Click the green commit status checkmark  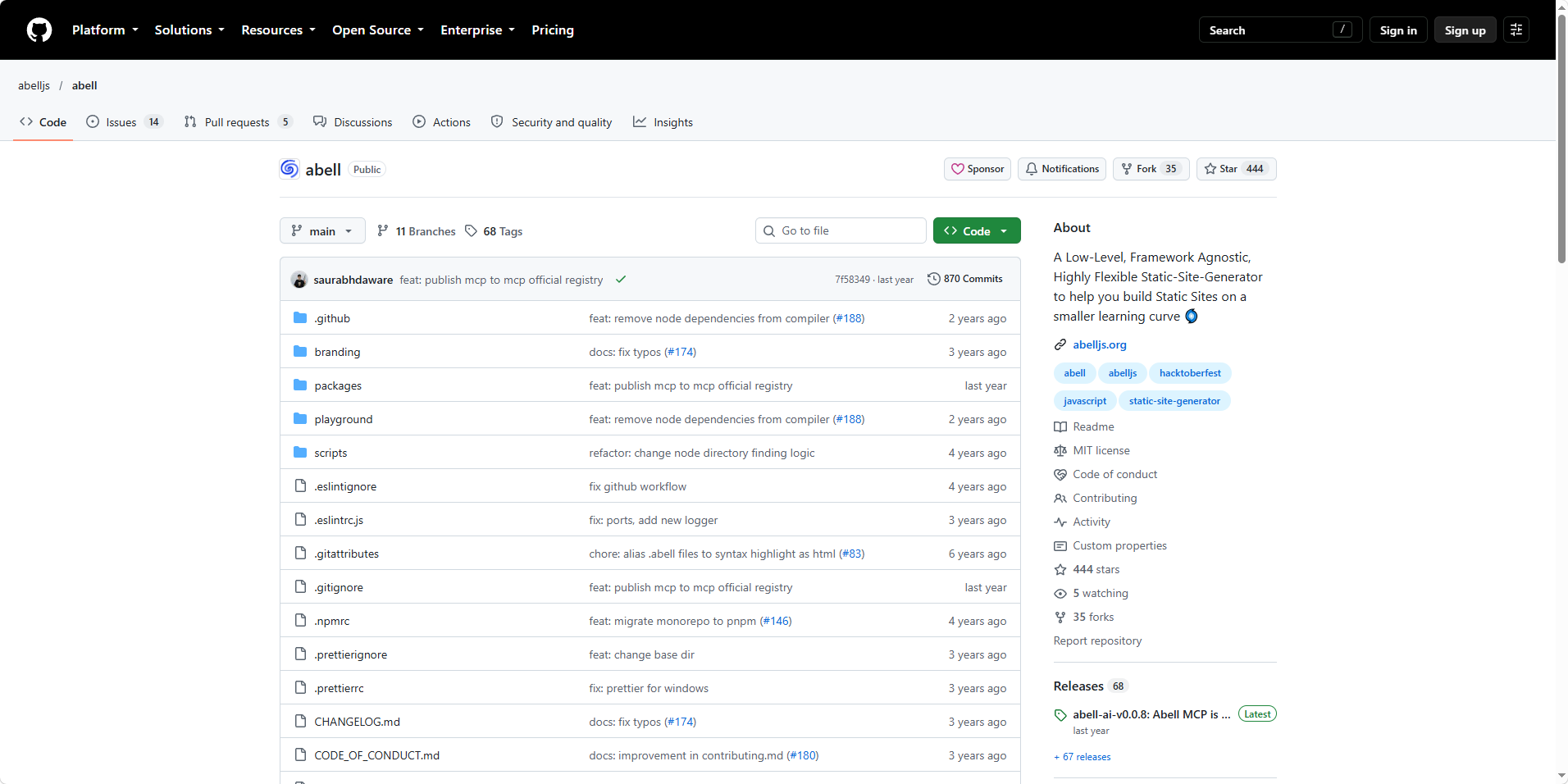[x=621, y=280]
